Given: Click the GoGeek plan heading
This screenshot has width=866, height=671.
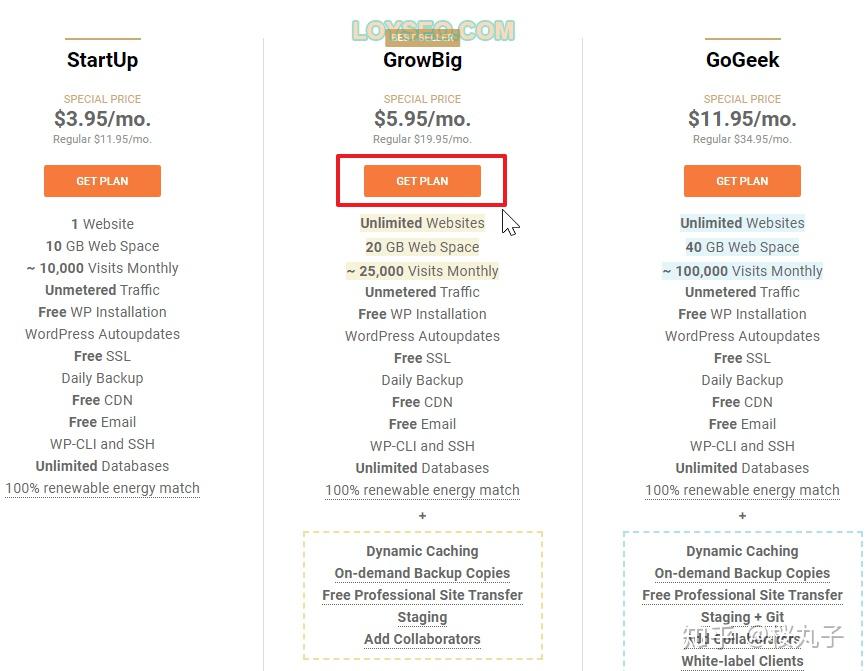Looking at the screenshot, I should click(742, 60).
